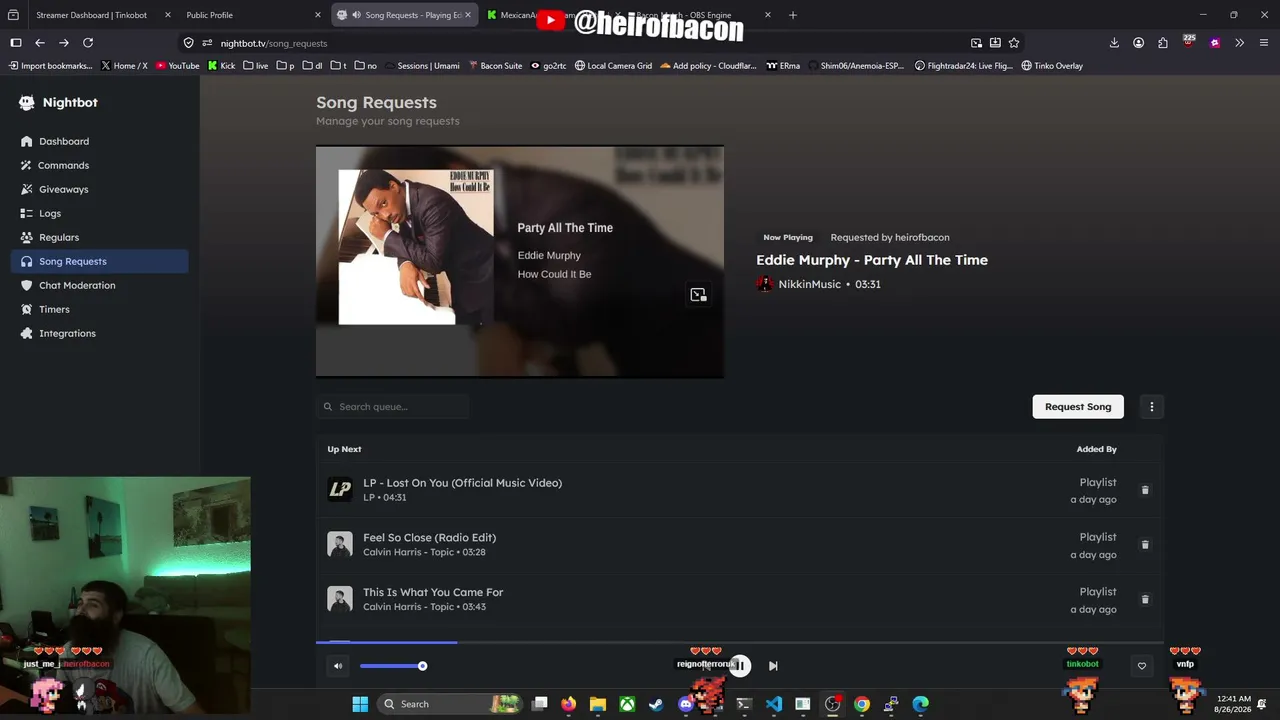Open the browser downloads panel
The width and height of the screenshot is (1280, 720).
(1114, 43)
